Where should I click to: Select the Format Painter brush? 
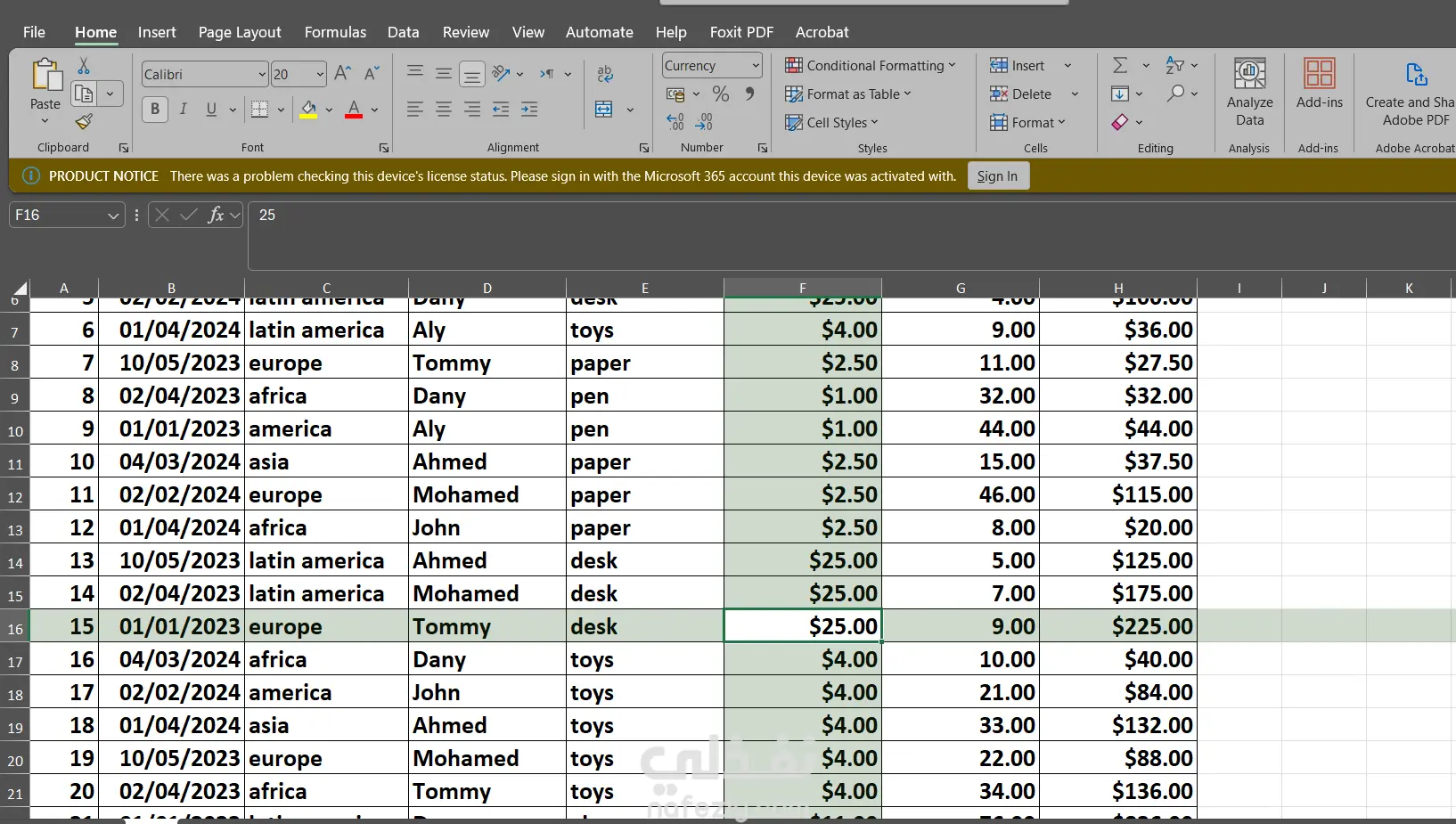coord(84,121)
